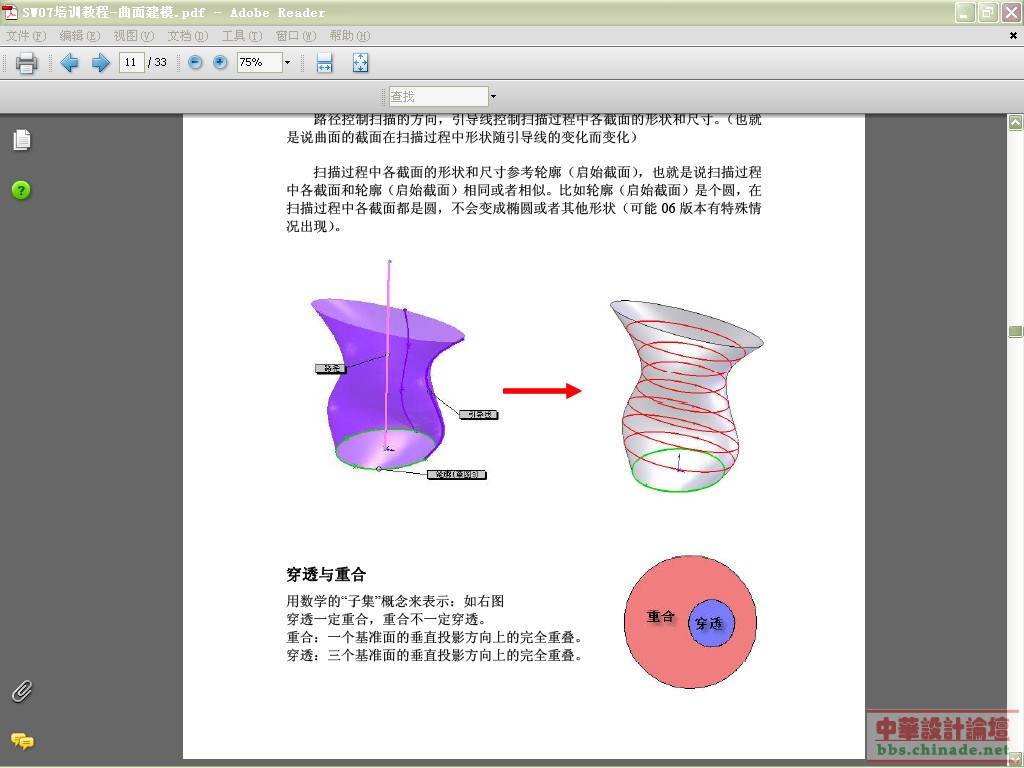The height and width of the screenshot is (768, 1024).
Task: Click the 75% zoom level field
Action: 259,63
